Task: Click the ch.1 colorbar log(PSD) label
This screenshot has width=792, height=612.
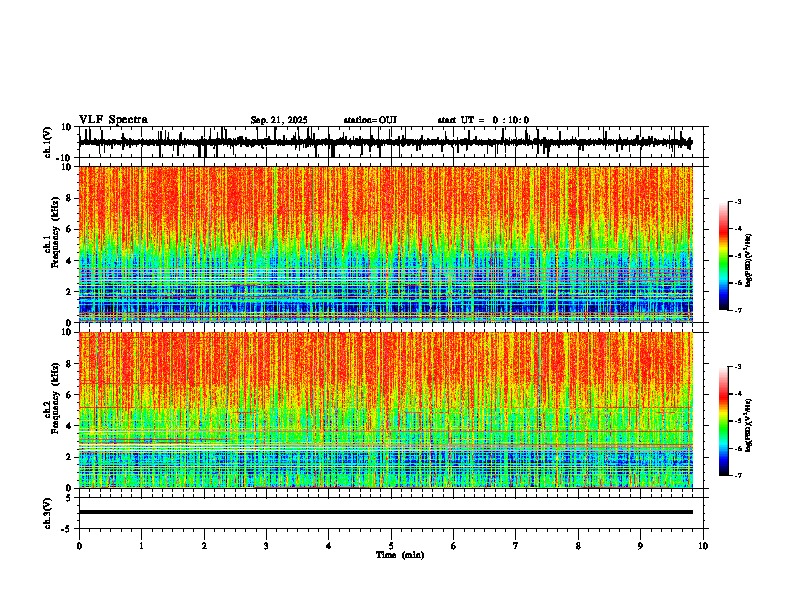Action: pyautogui.click(x=749, y=261)
